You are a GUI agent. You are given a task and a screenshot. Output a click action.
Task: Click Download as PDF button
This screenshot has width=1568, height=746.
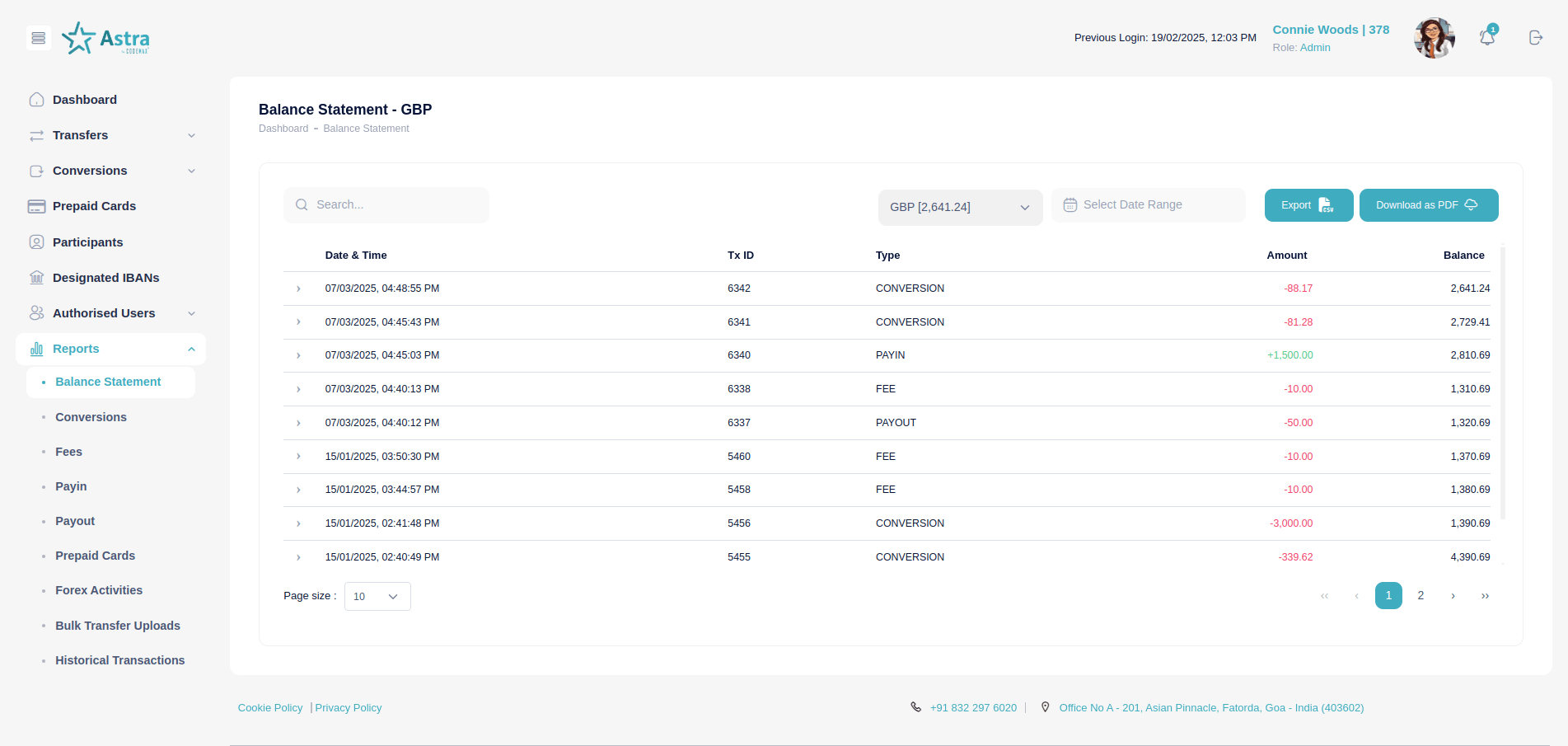tap(1427, 205)
